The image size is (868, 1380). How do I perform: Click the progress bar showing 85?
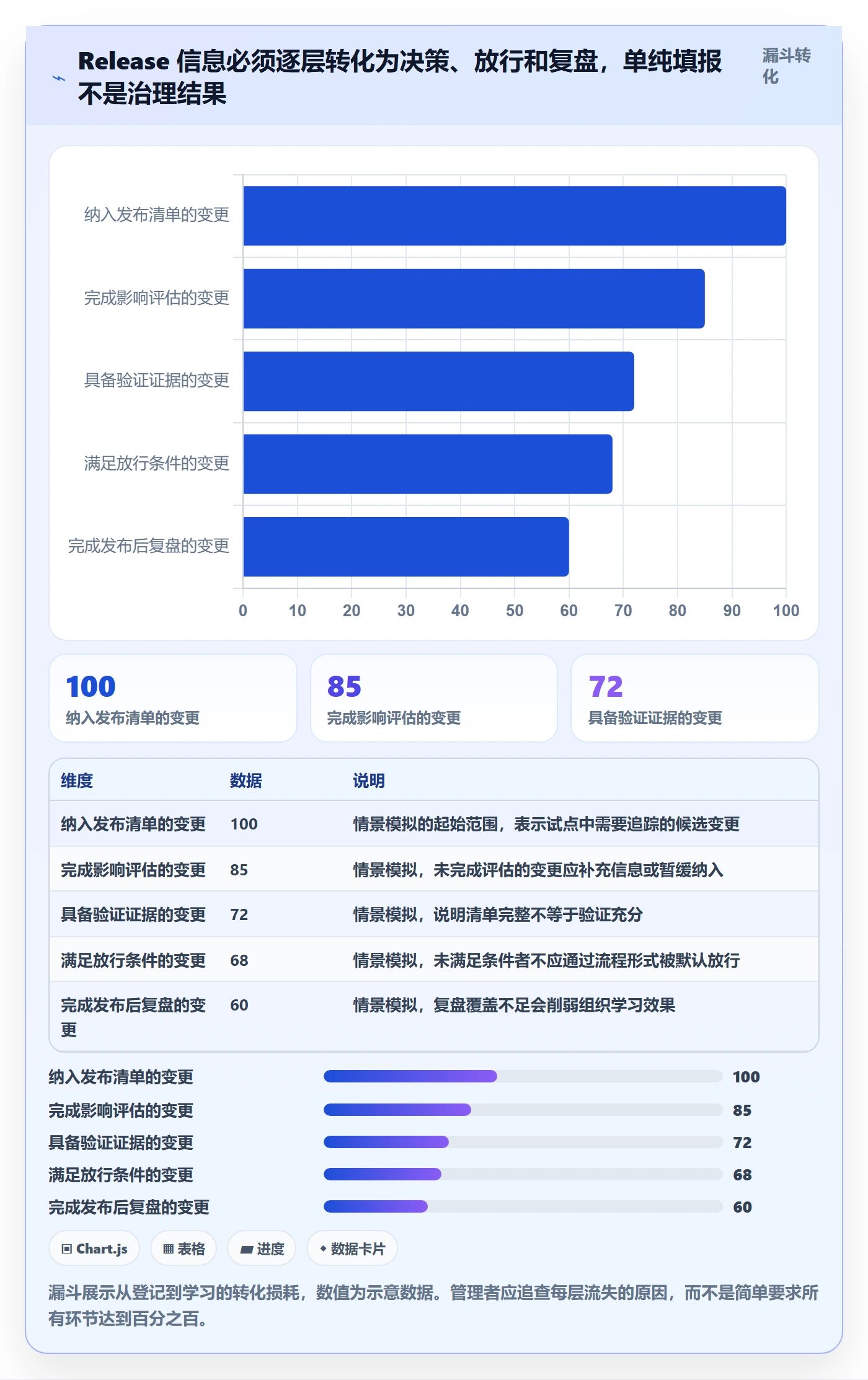click(523, 1110)
